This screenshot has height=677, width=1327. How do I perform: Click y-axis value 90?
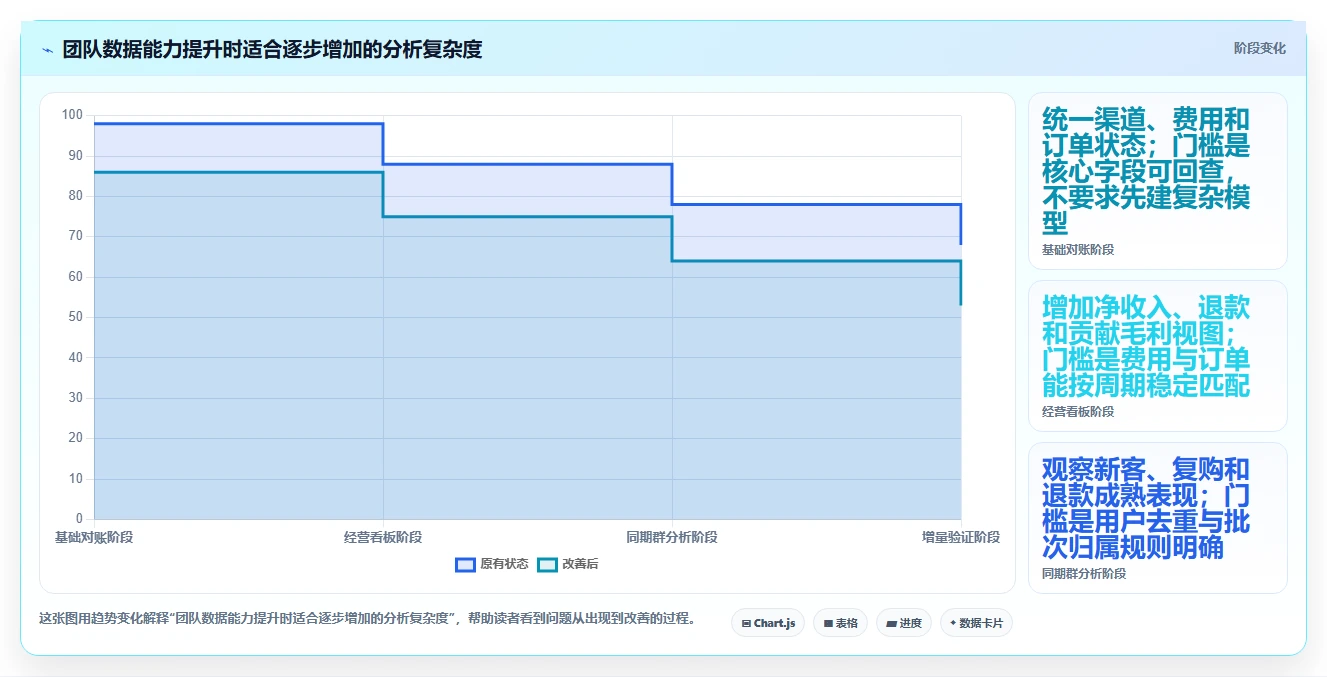(76, 155)
